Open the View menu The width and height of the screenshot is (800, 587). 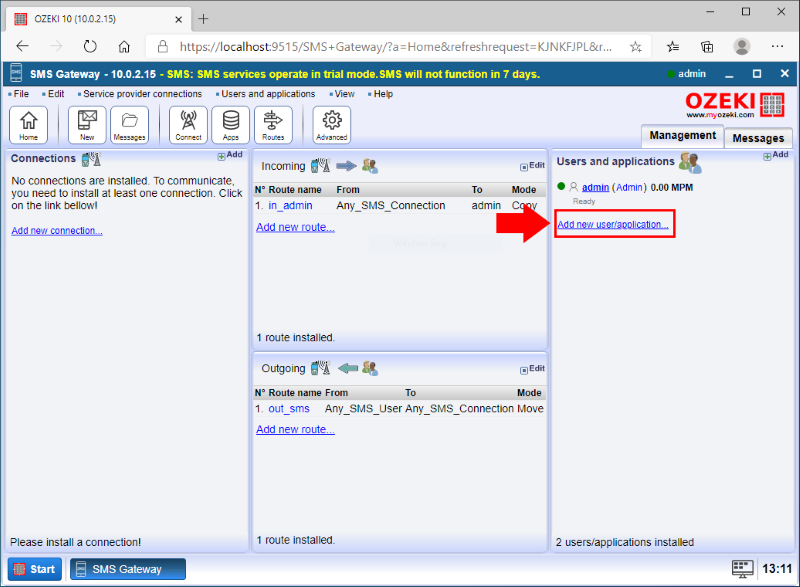coord(344,94)
